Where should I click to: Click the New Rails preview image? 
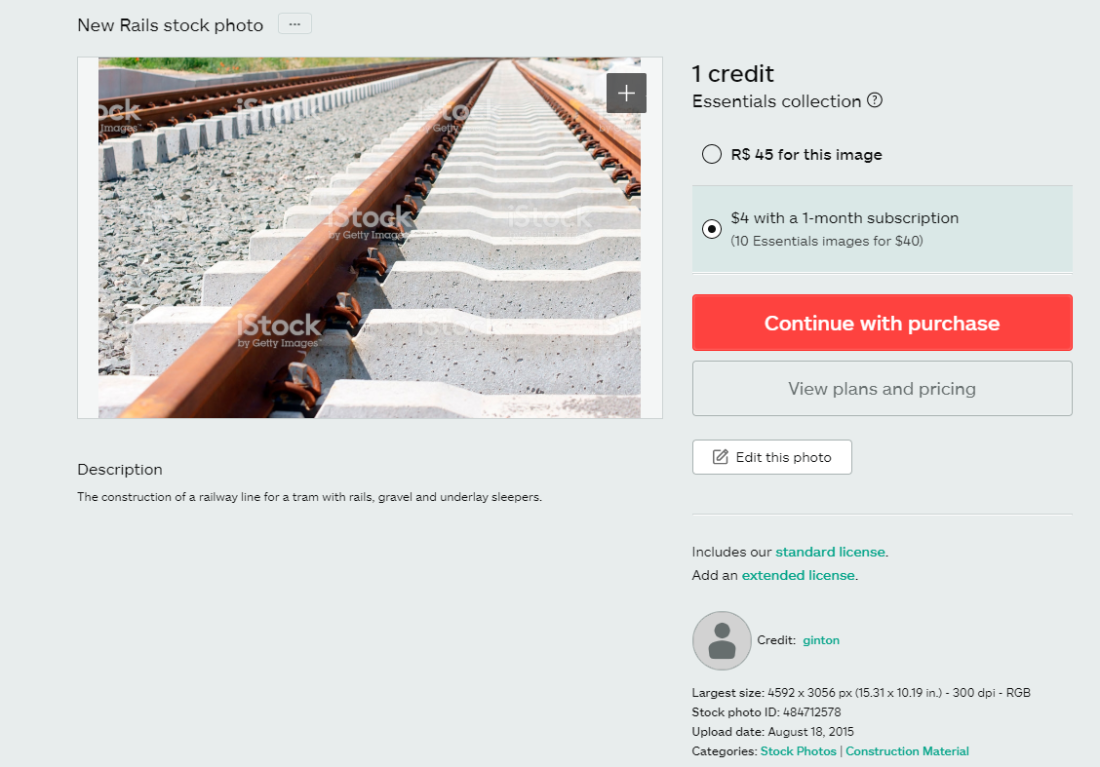pyautogui.click(x=369, y=238)
